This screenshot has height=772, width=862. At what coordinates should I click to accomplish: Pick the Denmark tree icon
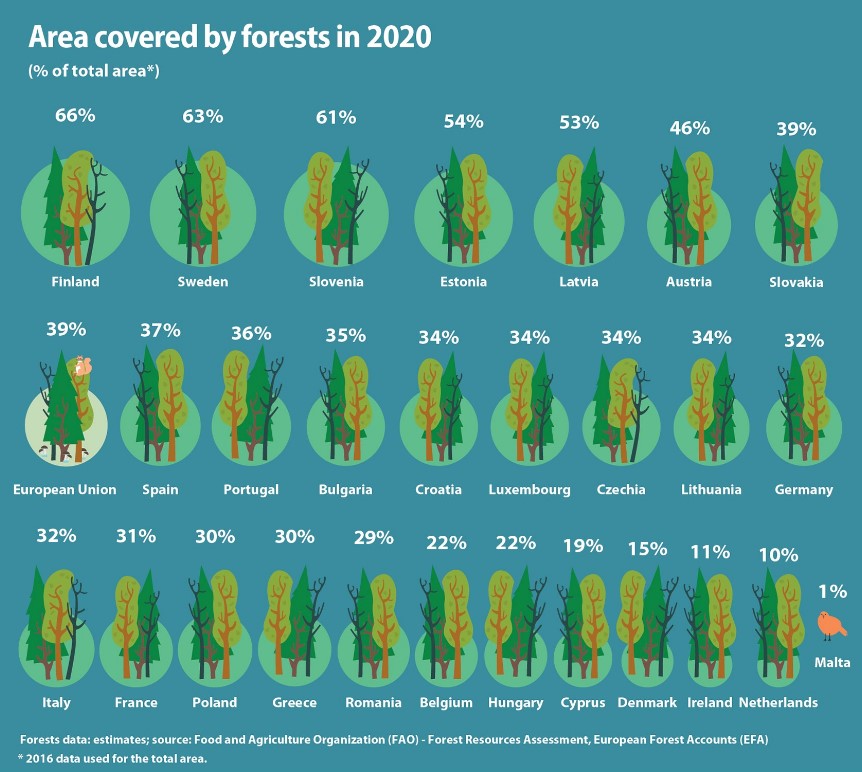[x=647, y=625]
